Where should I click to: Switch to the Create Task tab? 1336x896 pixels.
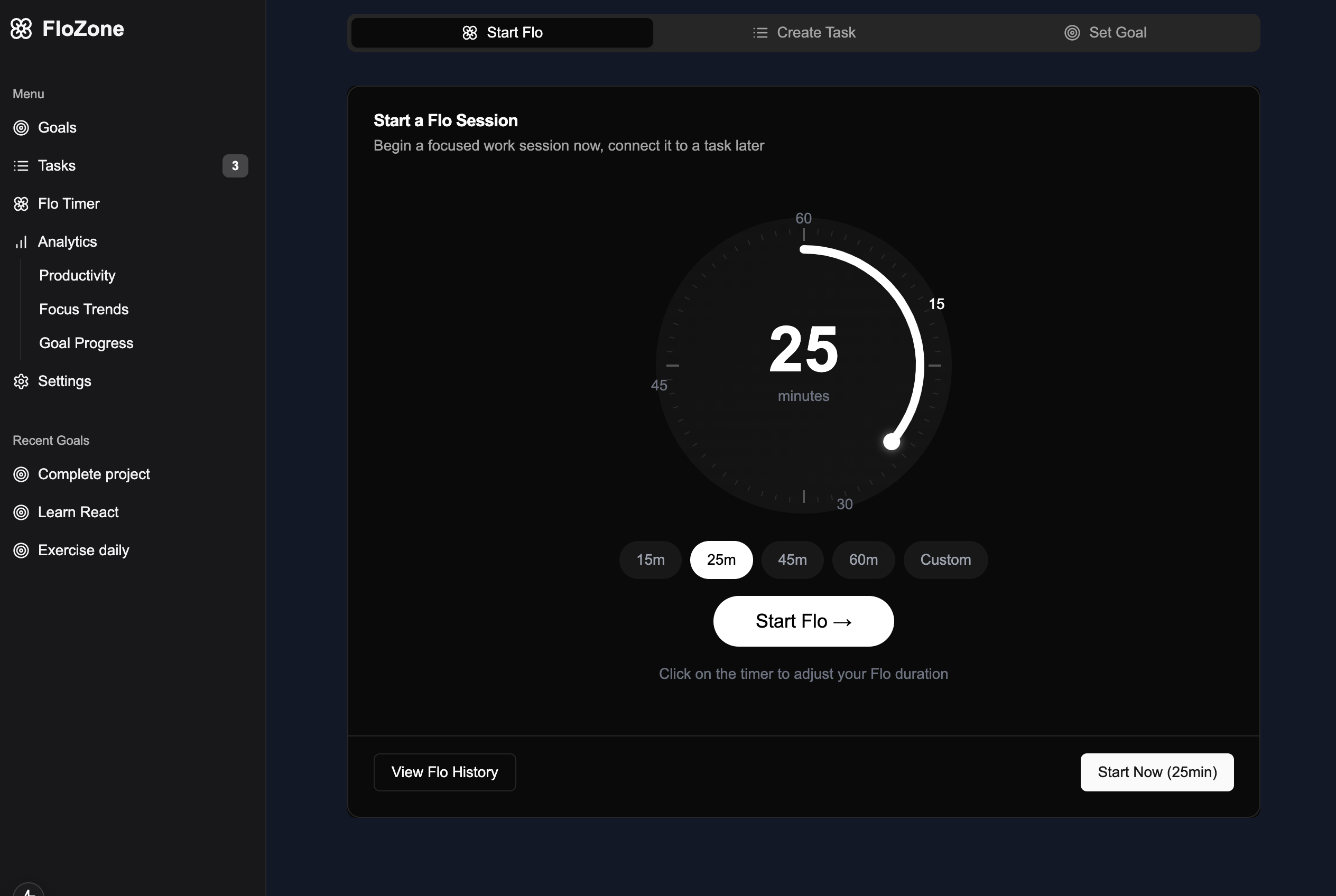[x=804, y=33]
